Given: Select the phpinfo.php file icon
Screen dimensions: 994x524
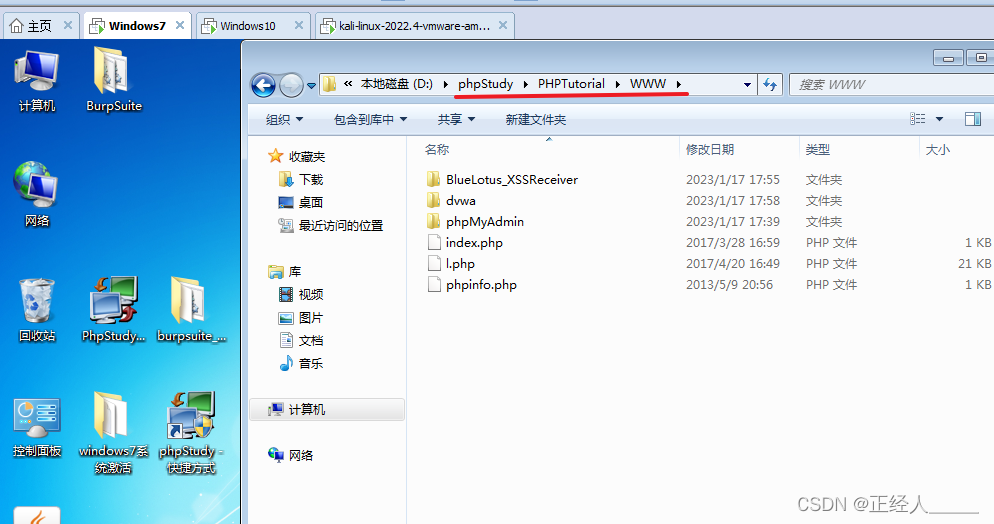Looking at the screenshot, I should [434, 284].
